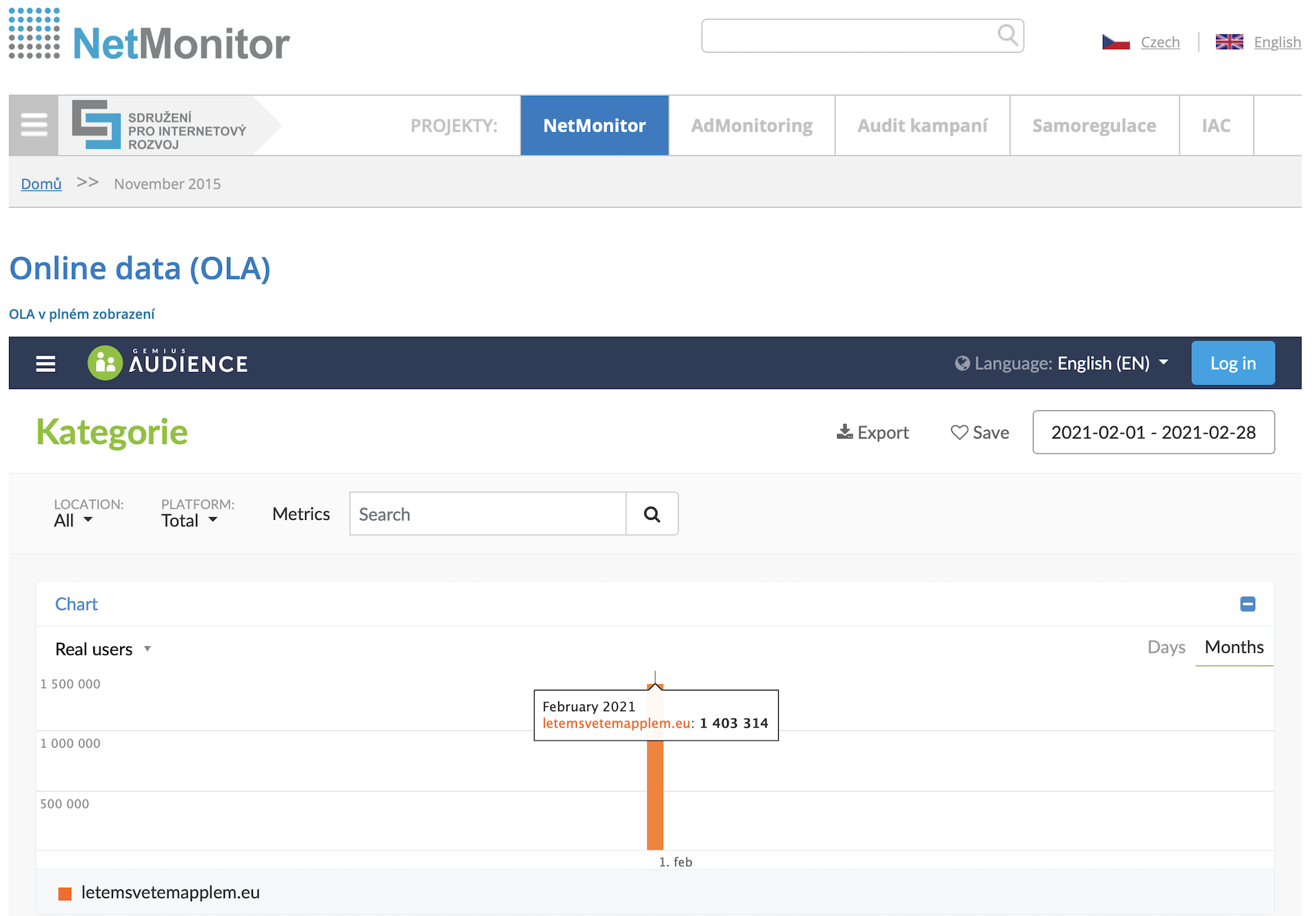Open the AdMonitoring project tab
Viewport: 1316px width, 916px height.
pos(751,125)
